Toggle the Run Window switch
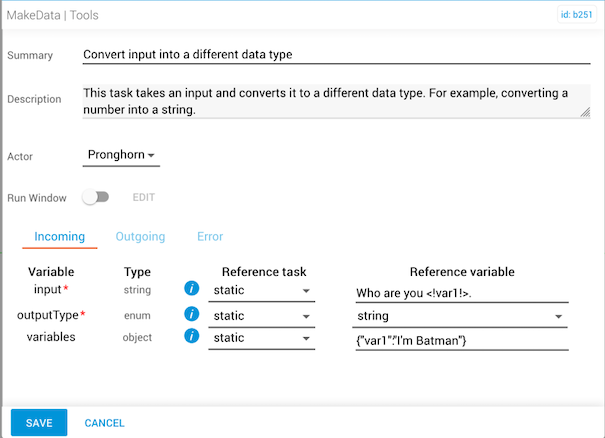 [95, 198]
